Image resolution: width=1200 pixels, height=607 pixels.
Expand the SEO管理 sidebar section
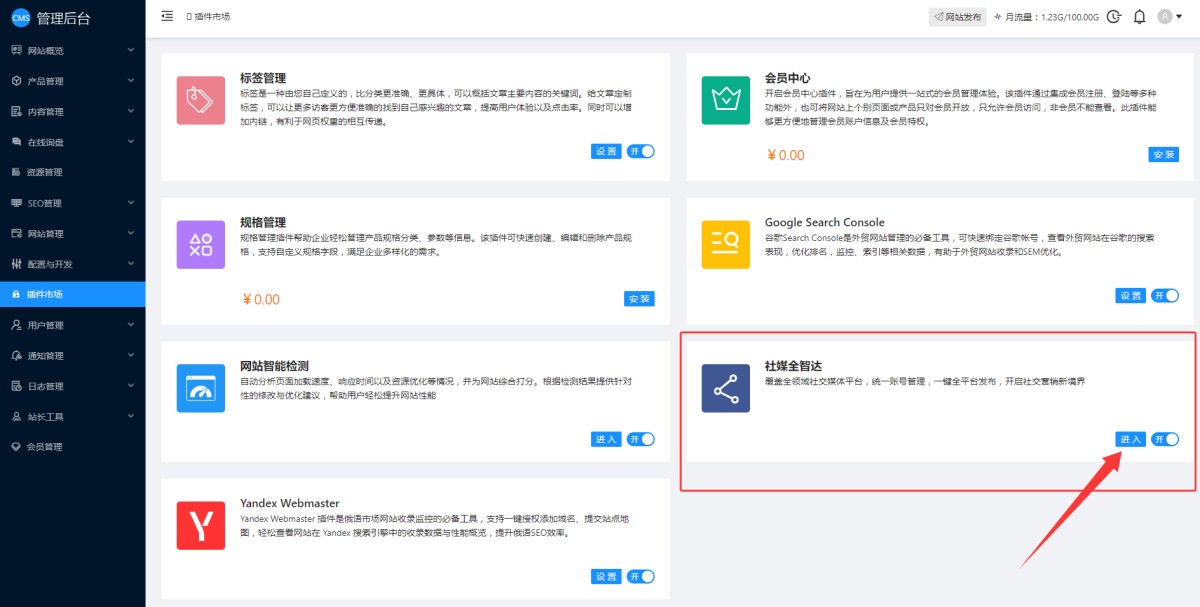tap(72, 203)
